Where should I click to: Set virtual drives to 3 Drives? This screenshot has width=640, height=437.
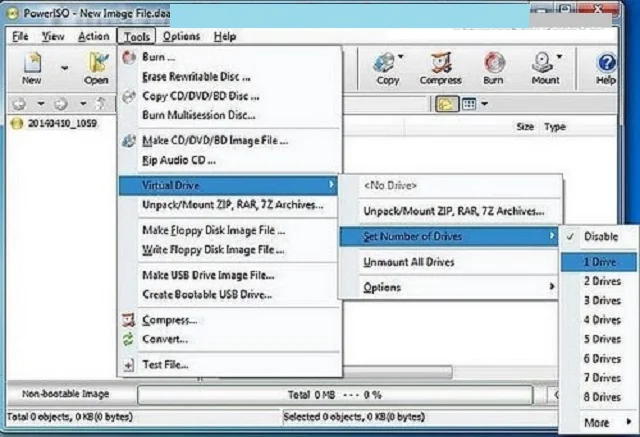click(x=598, y=301)
